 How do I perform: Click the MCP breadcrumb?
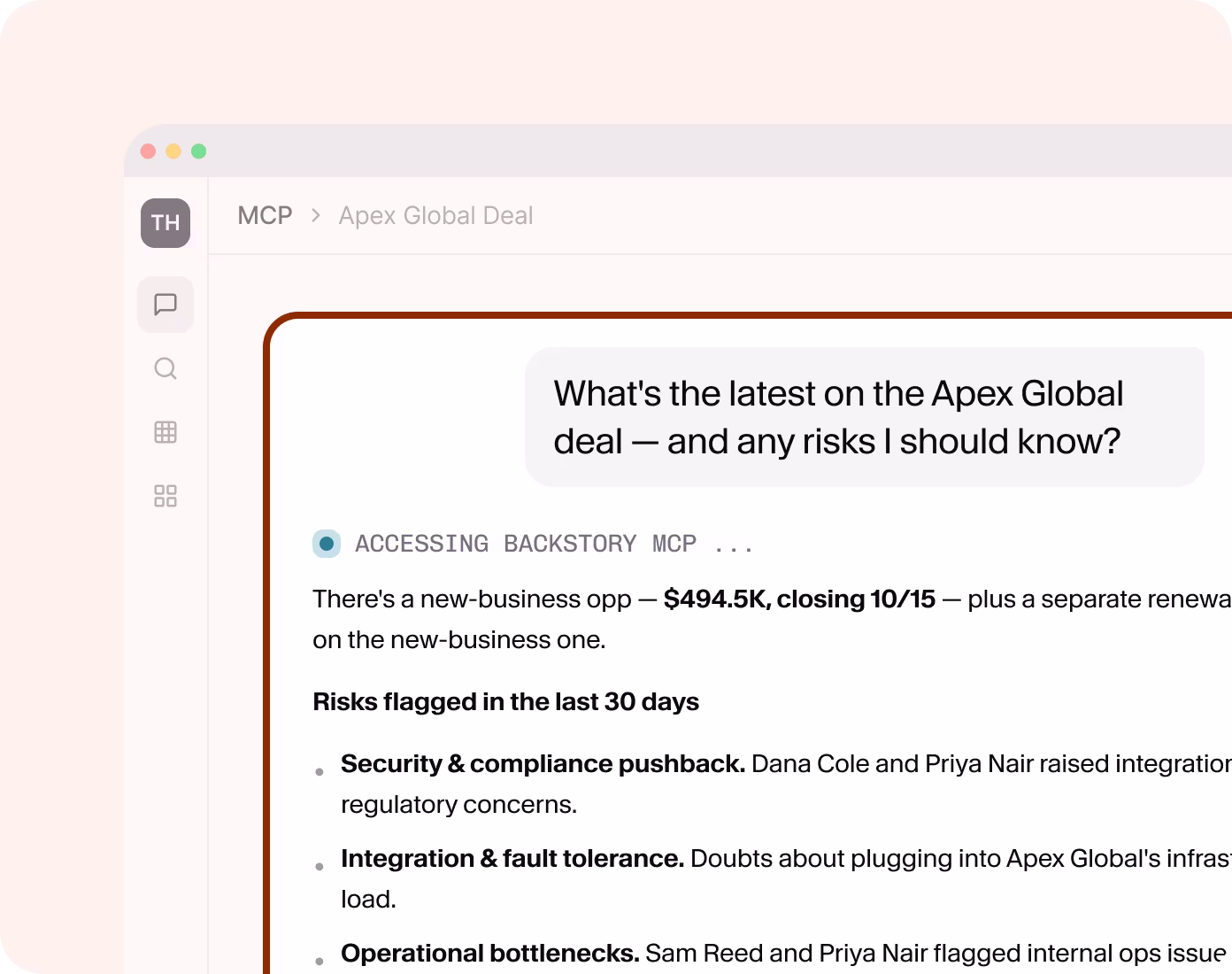click(x=265, y=216)
